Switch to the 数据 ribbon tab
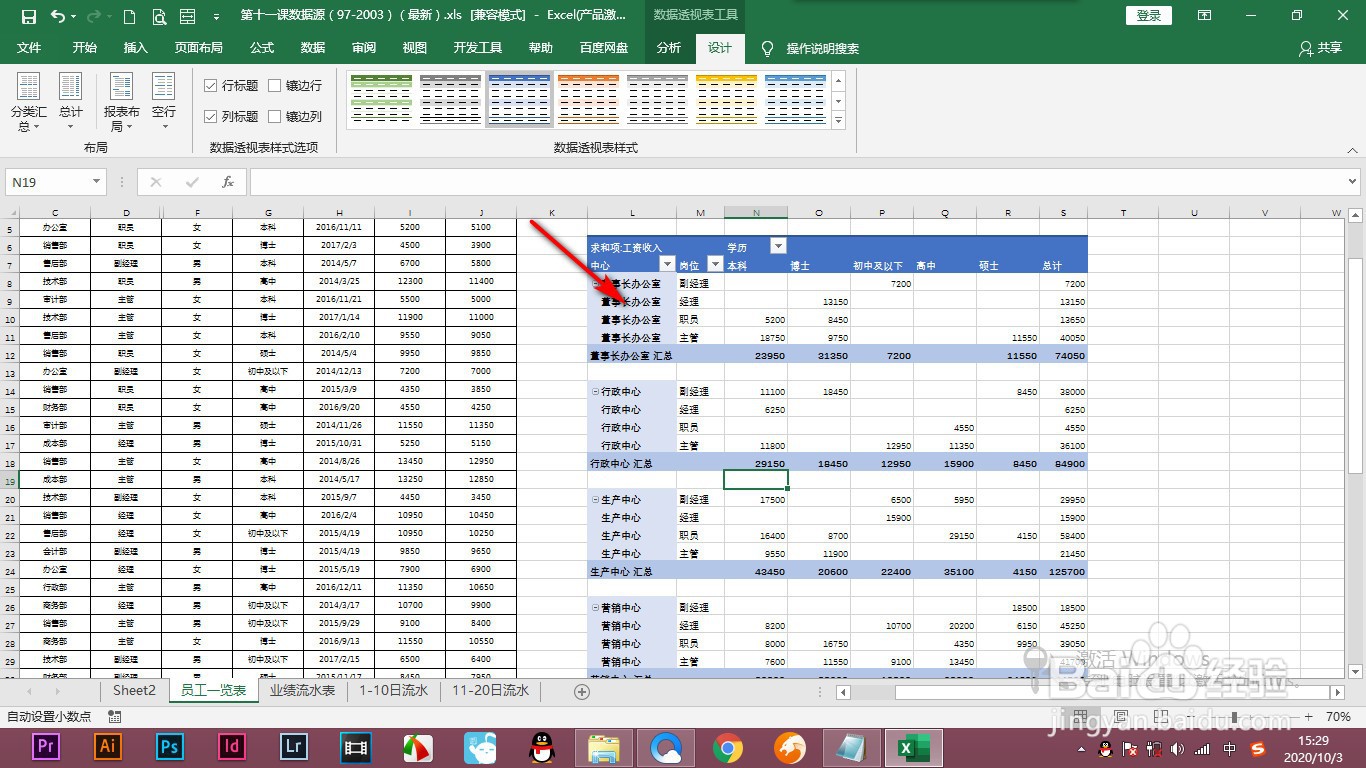The width and height of the screenshot is (1366, 768). point(313,48)
